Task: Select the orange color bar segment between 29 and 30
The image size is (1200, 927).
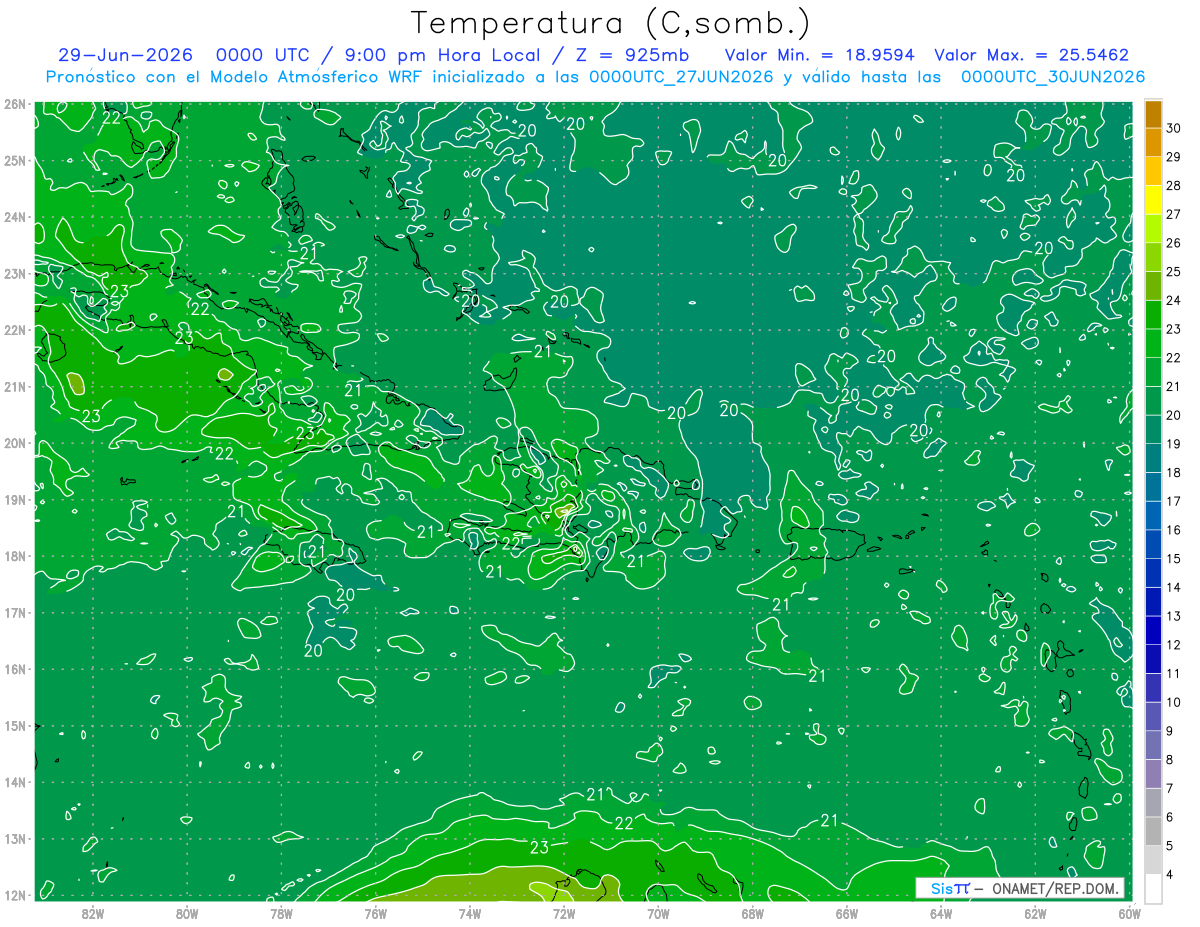Action: (x=1154, y=142)
